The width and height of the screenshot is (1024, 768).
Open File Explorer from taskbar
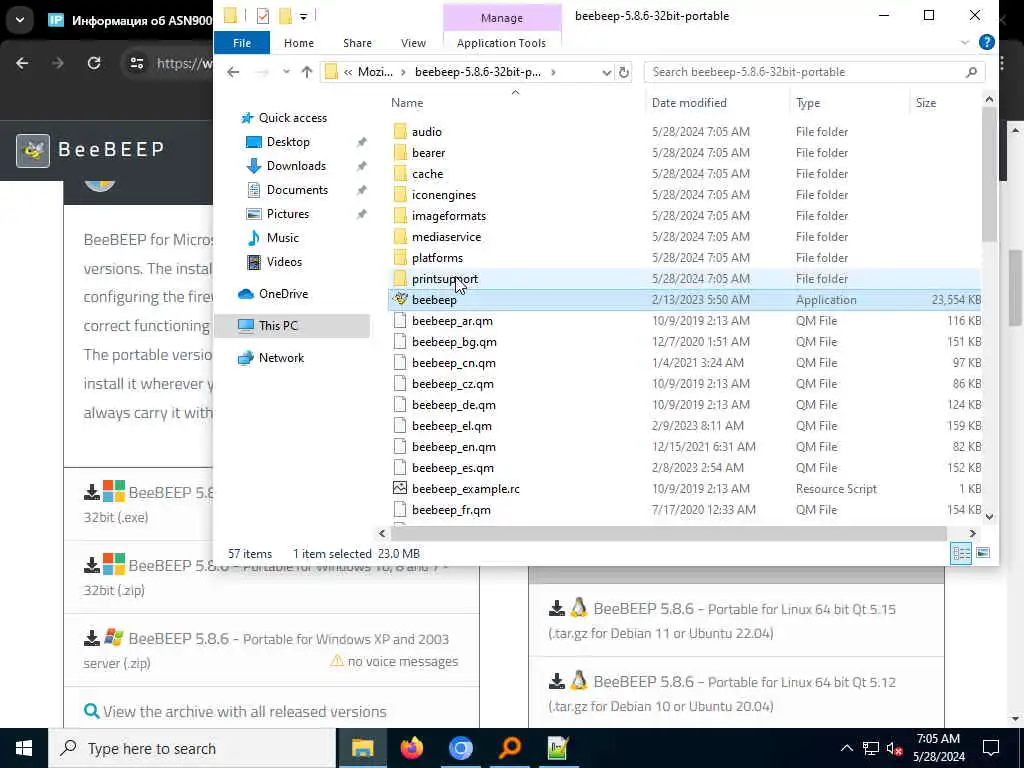coord(362,748)
